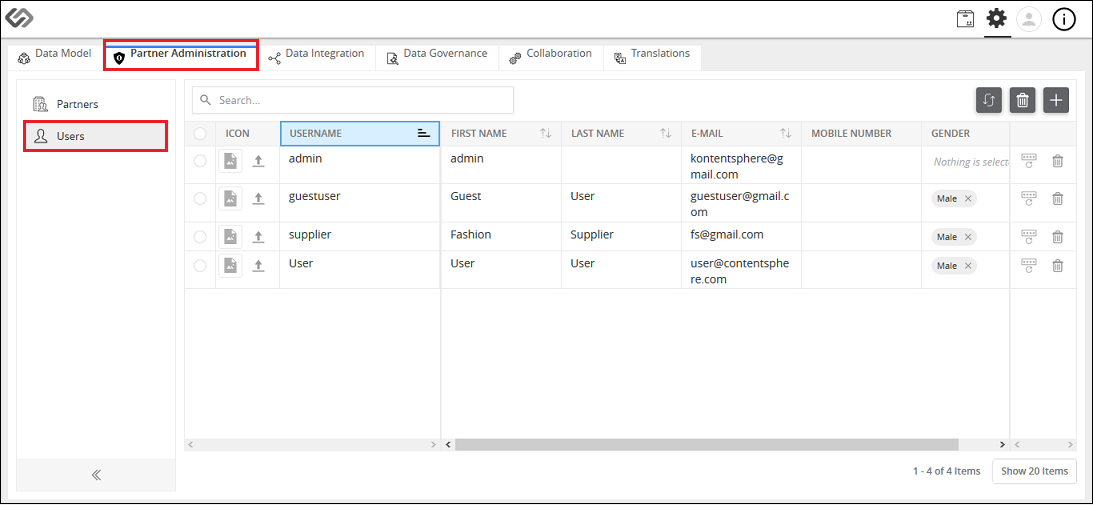The width and height of the screenshot is (1093, 505).
Task: Upload icon for guestuser
Action: pyautogui.click(x=258, y=199)
